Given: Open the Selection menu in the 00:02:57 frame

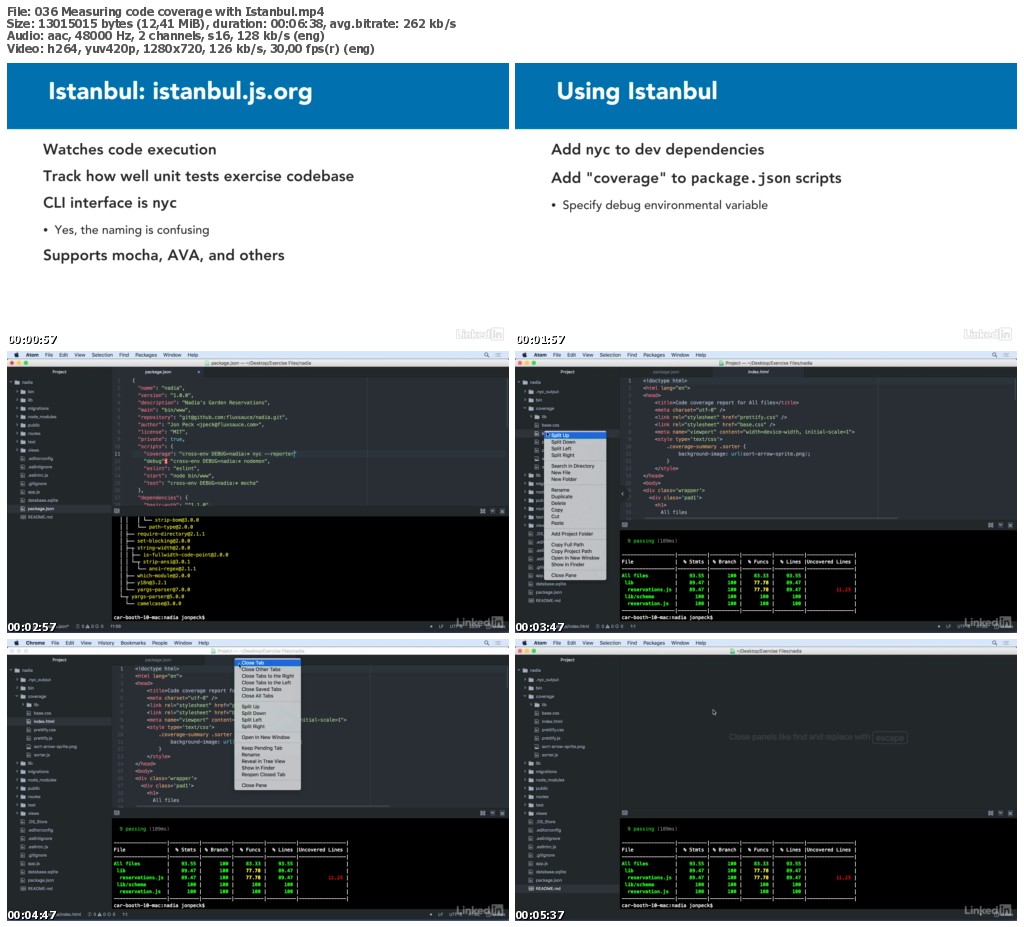Looking at the screenshot, I should (103, 355).
